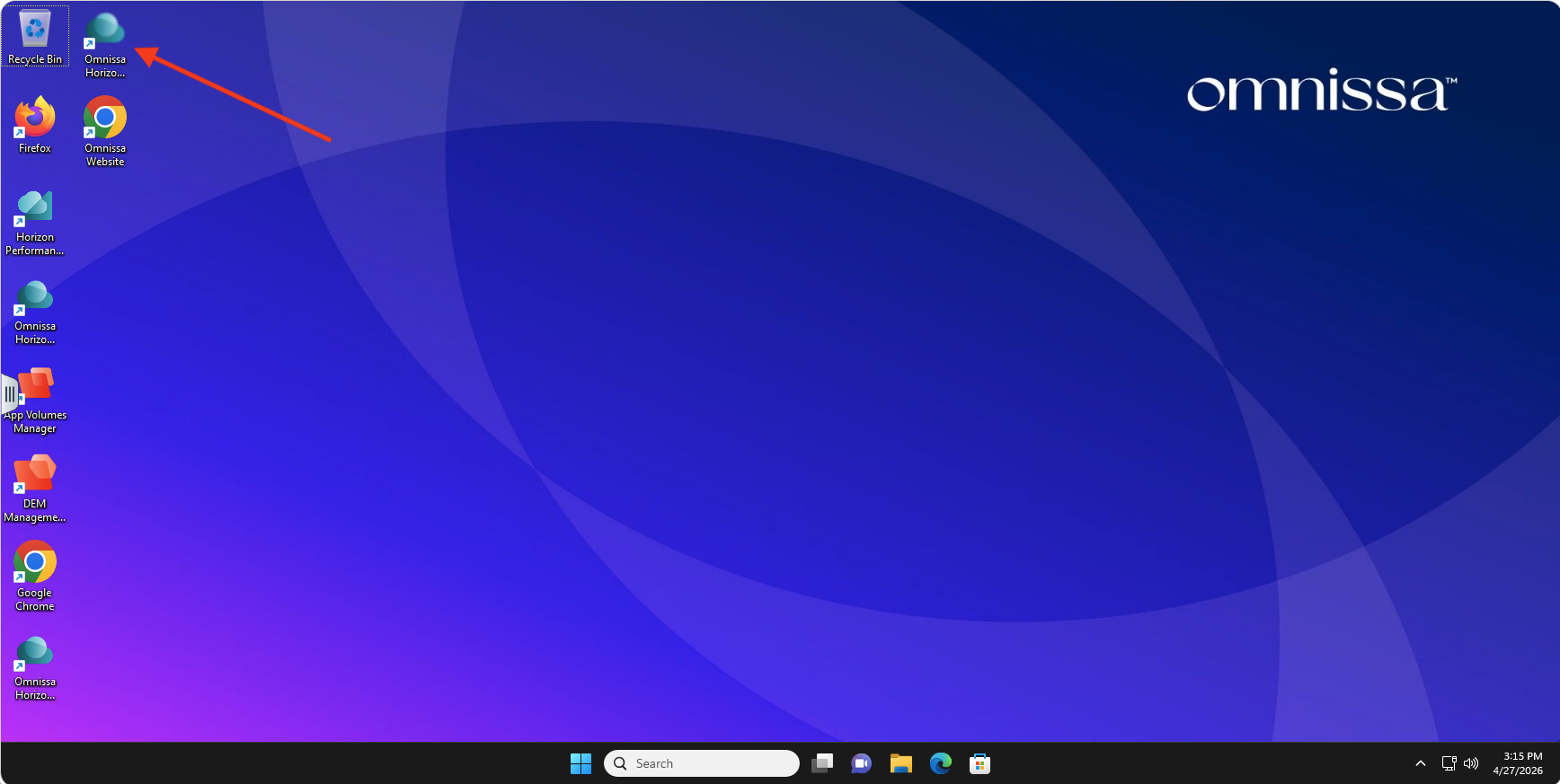1560x784 pixels.
Task: Open Task View from the taskbar
Action: pyautogui.click(x=822, y=763)
